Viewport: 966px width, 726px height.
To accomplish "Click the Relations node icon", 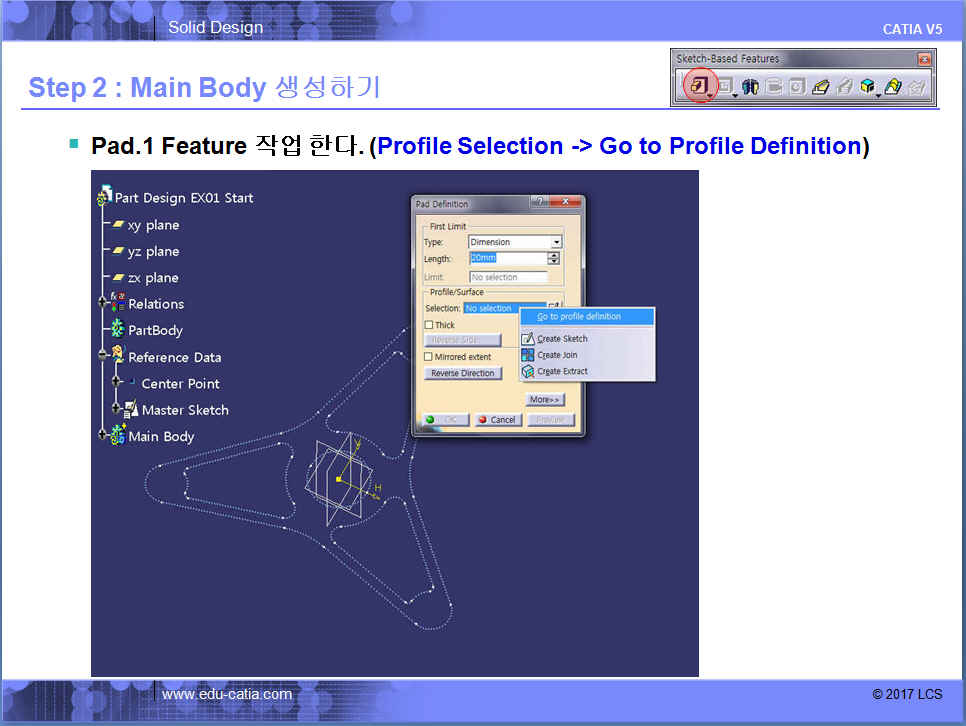I will [118, 302].
